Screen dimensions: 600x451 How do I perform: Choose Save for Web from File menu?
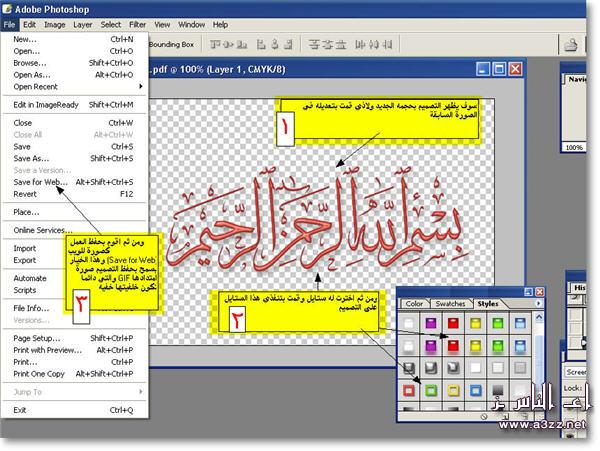73,182
